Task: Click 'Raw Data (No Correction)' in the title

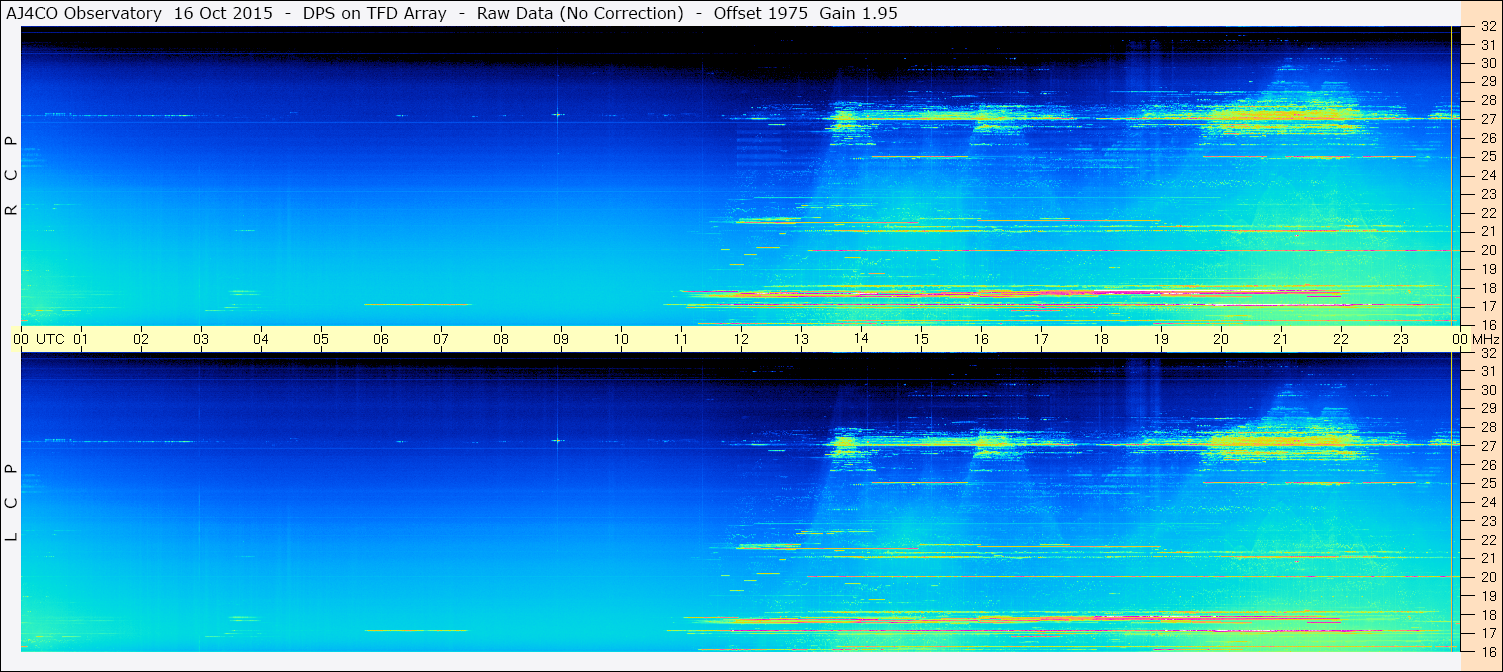Action: tap(581, 13)
